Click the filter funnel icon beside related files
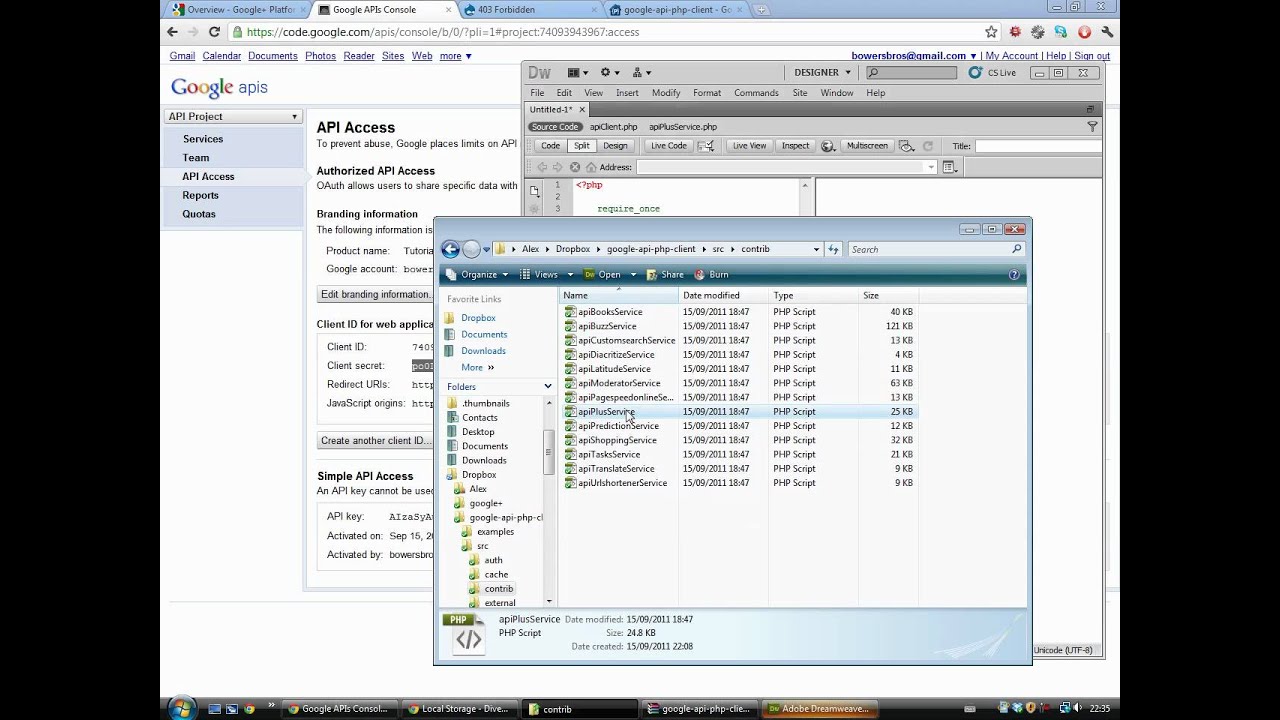1280x720 pixels. 1092,127
